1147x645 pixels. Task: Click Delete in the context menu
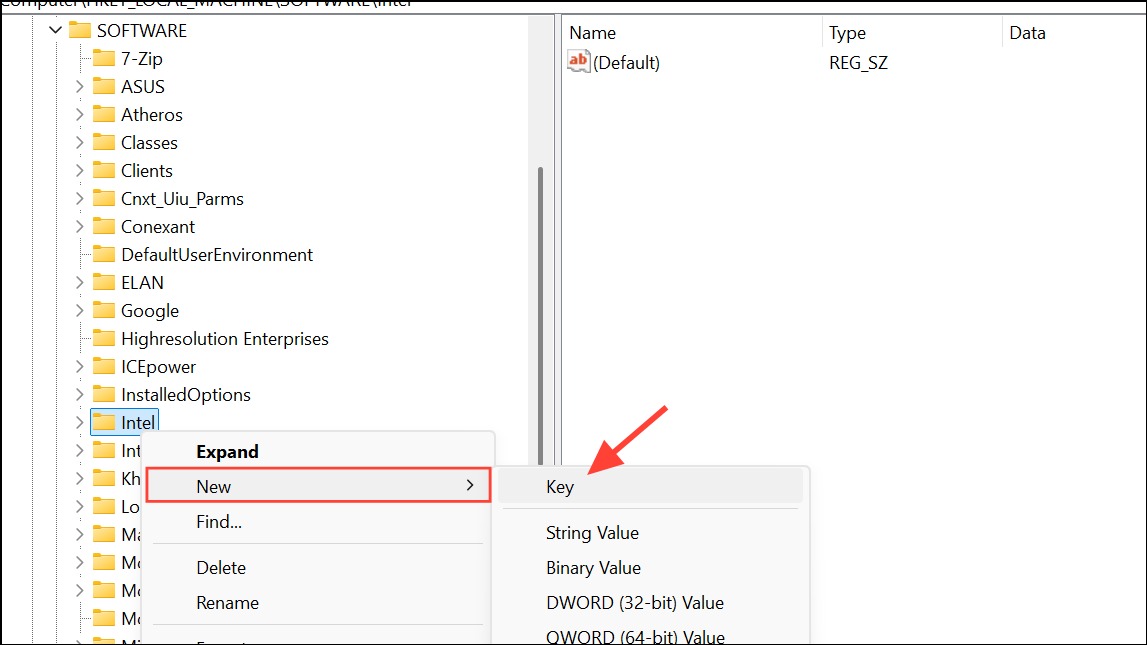point(221,567)
